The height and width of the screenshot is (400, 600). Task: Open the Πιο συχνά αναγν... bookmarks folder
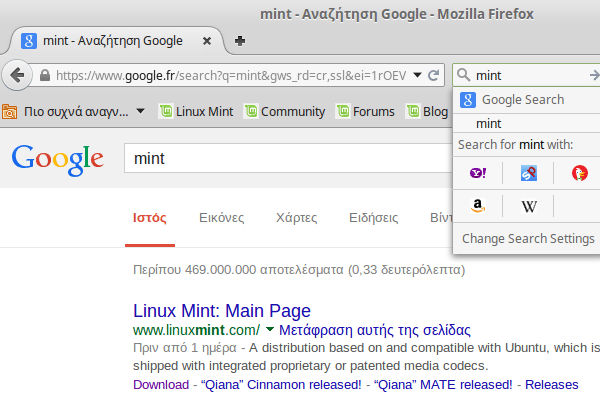point(73,111)
